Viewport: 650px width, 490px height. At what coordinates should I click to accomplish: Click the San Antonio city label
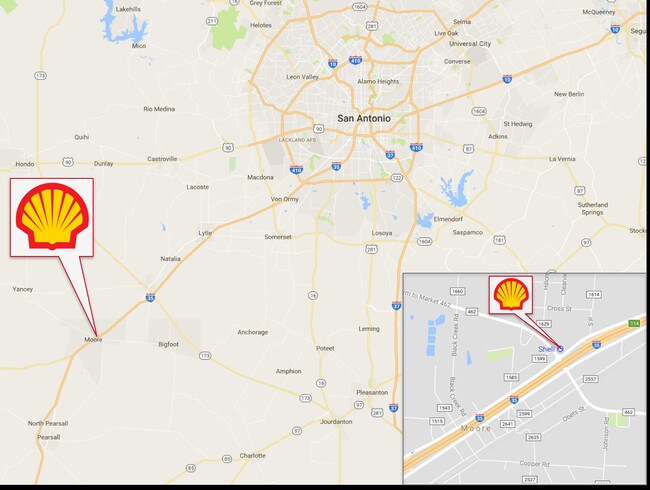[364, 119]
